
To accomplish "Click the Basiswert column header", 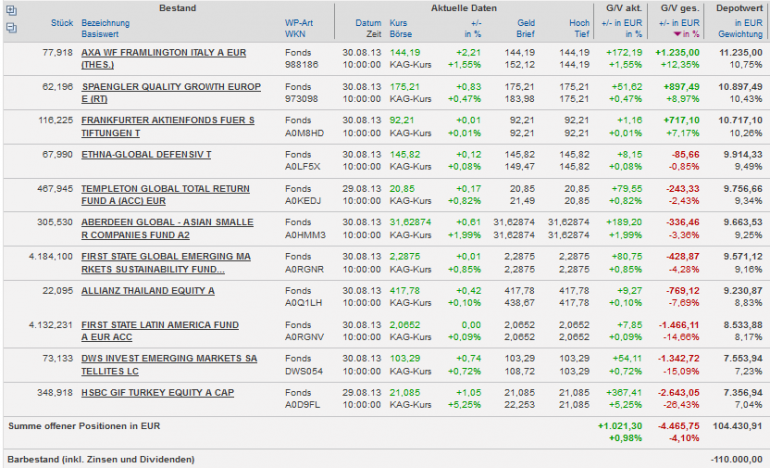I will pyautogui.click(x=102, y=32).
